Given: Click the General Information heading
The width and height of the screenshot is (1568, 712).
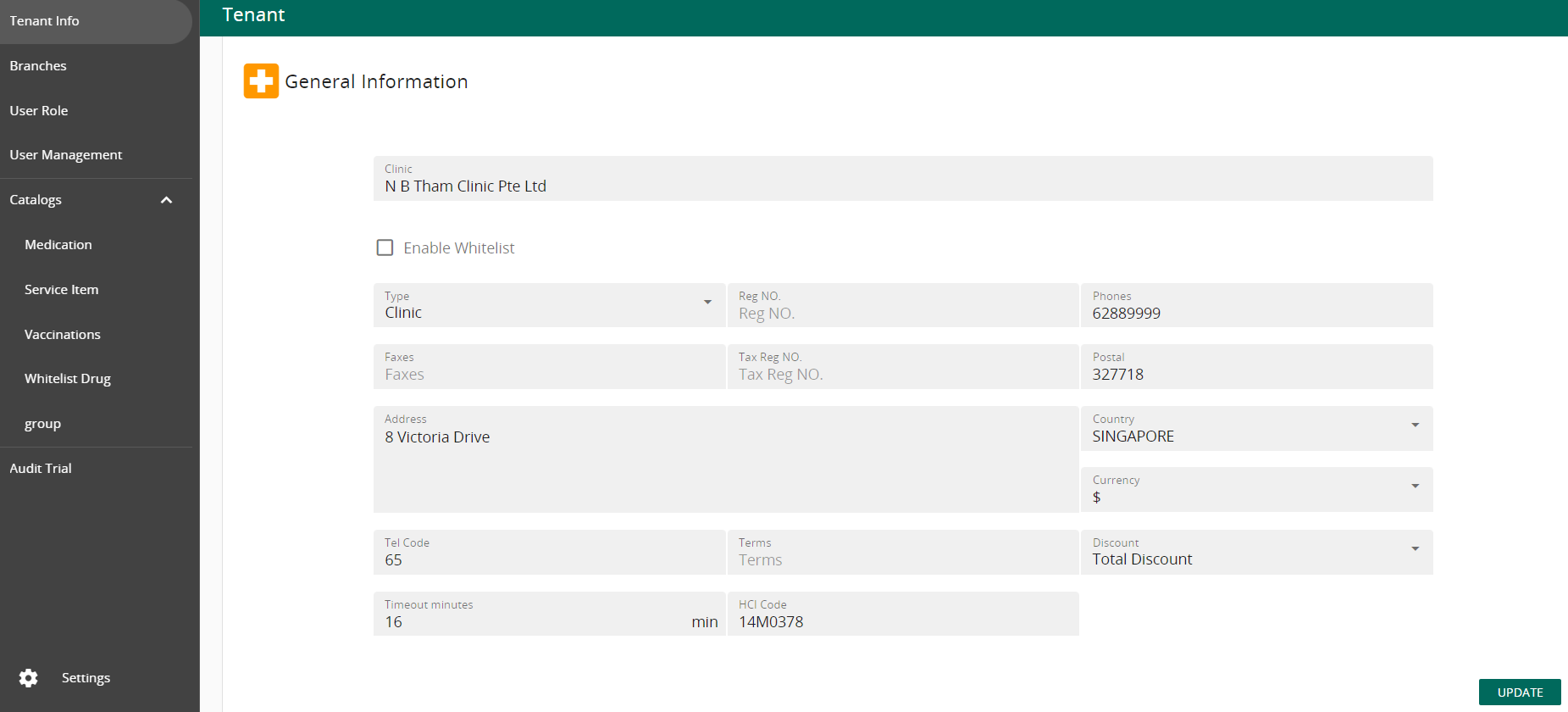Looking at the screenshot, I should 376,81.
